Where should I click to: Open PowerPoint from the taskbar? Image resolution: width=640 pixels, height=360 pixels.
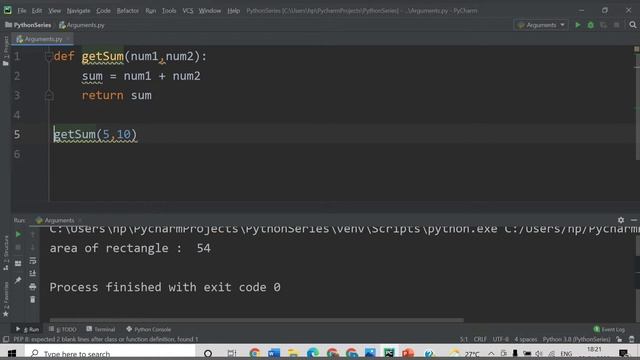pos(408,353)
